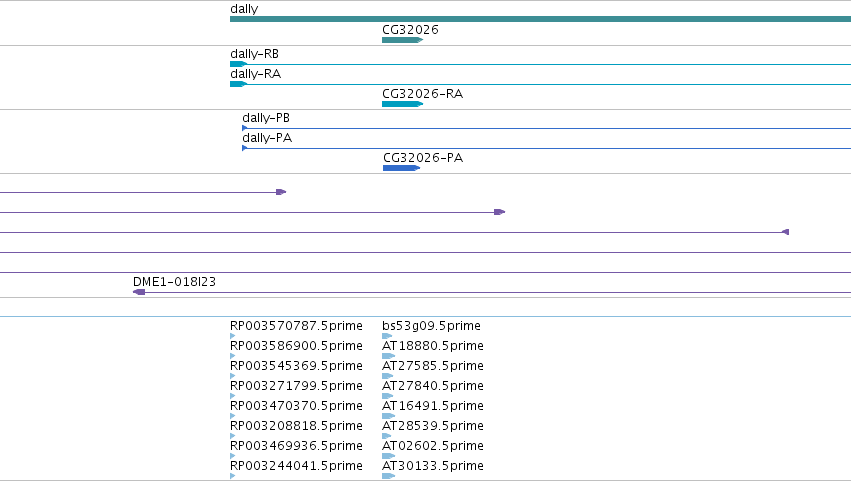Select the AT27840.5prime EST arrow
Image resolution: width=851 pixels, height=481 pixels.
388,396
